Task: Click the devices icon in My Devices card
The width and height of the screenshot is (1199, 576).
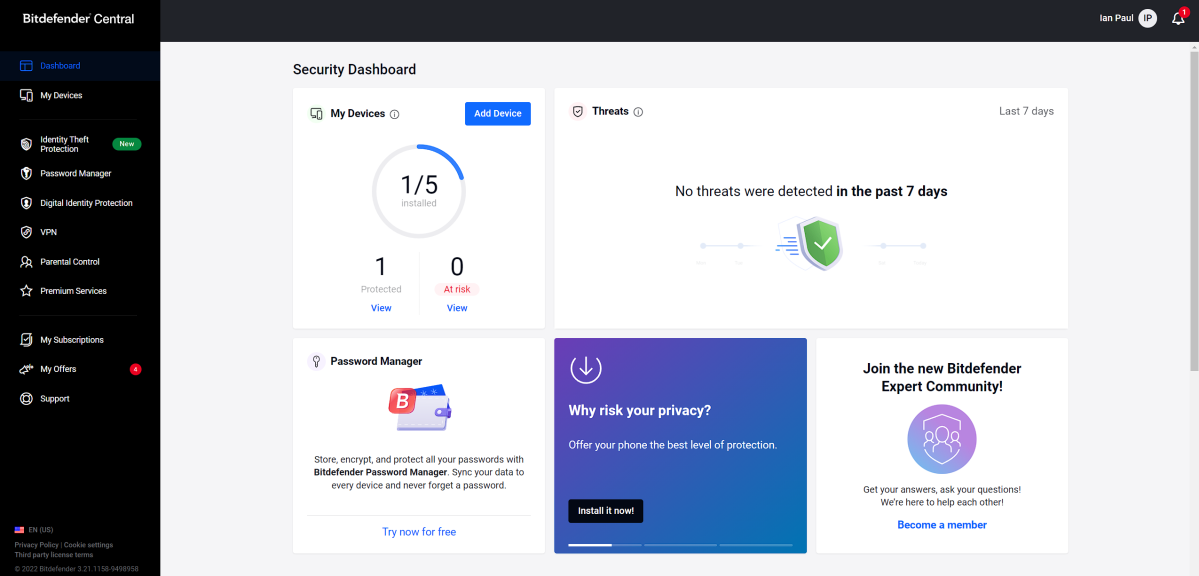Action: 316,114
